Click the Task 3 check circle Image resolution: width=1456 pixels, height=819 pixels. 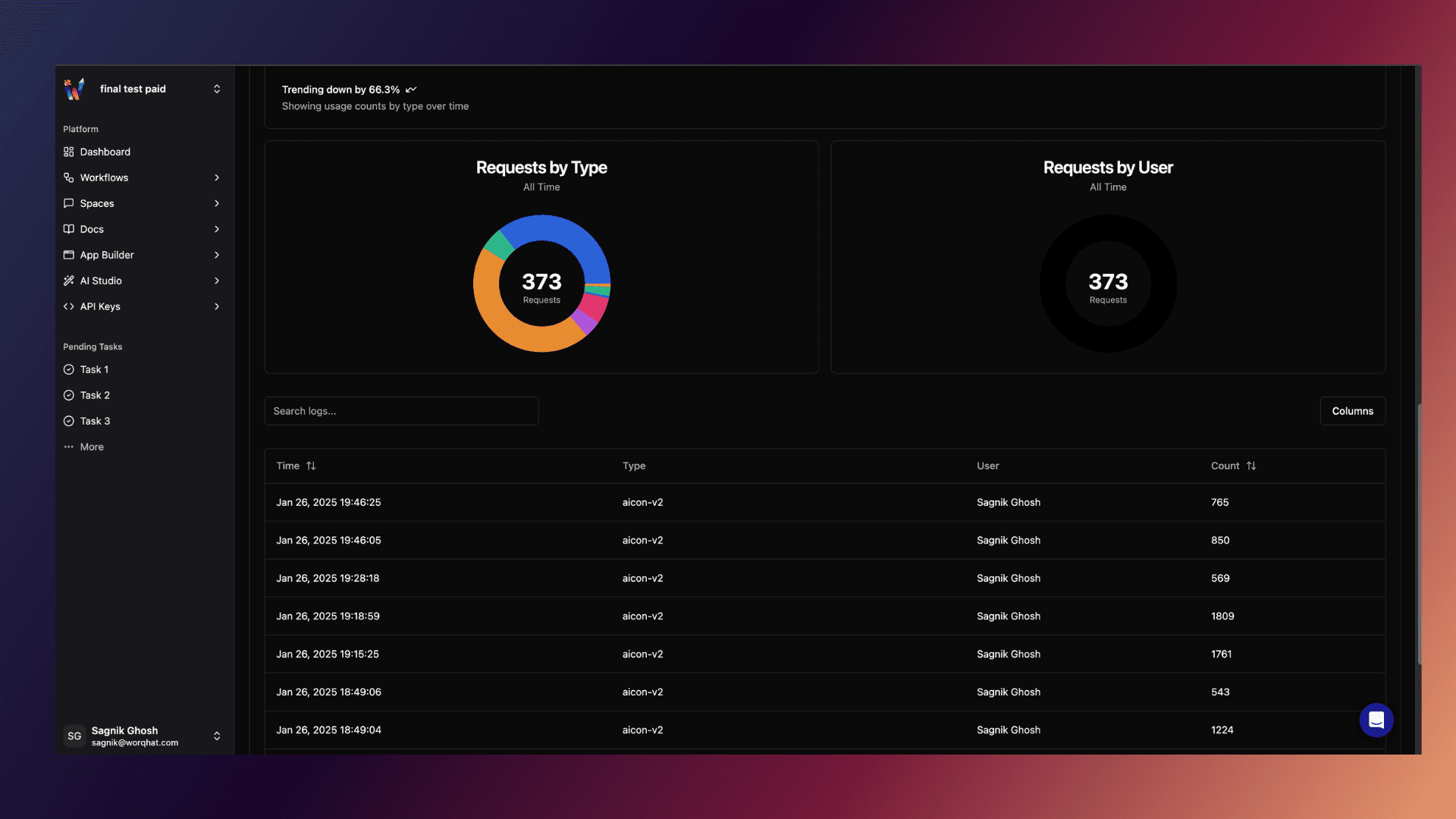68,421
